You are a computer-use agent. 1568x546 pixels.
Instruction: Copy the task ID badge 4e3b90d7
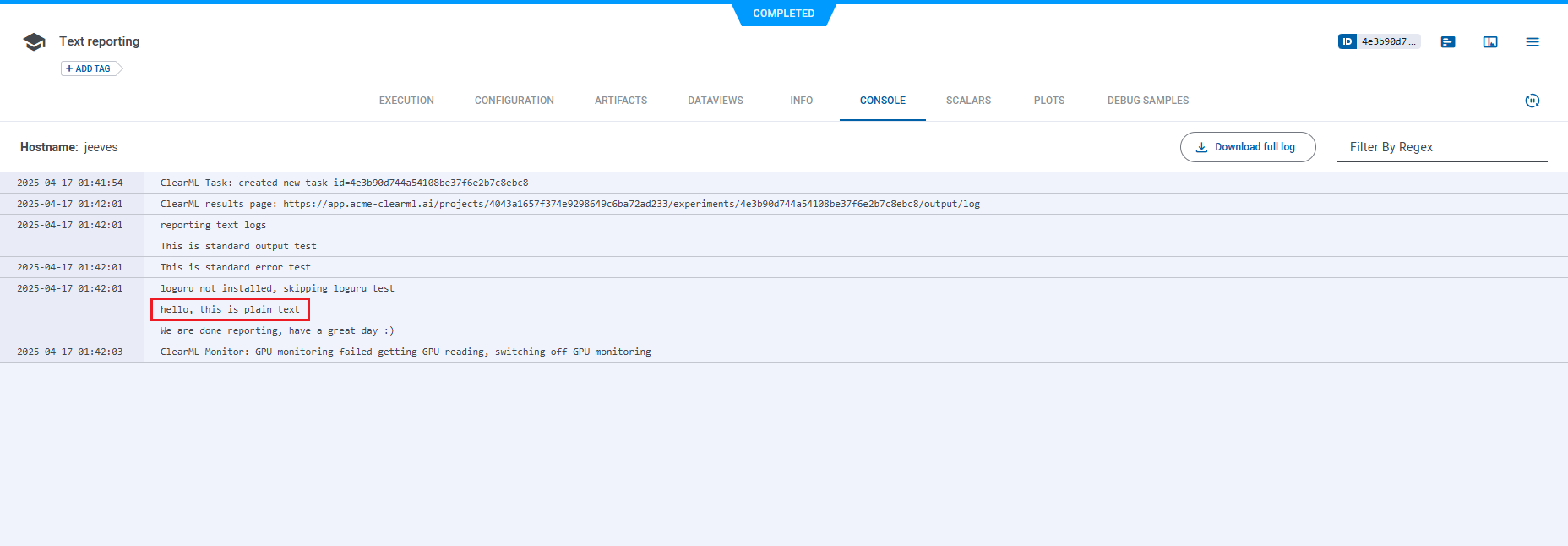tap(1378, 41)
